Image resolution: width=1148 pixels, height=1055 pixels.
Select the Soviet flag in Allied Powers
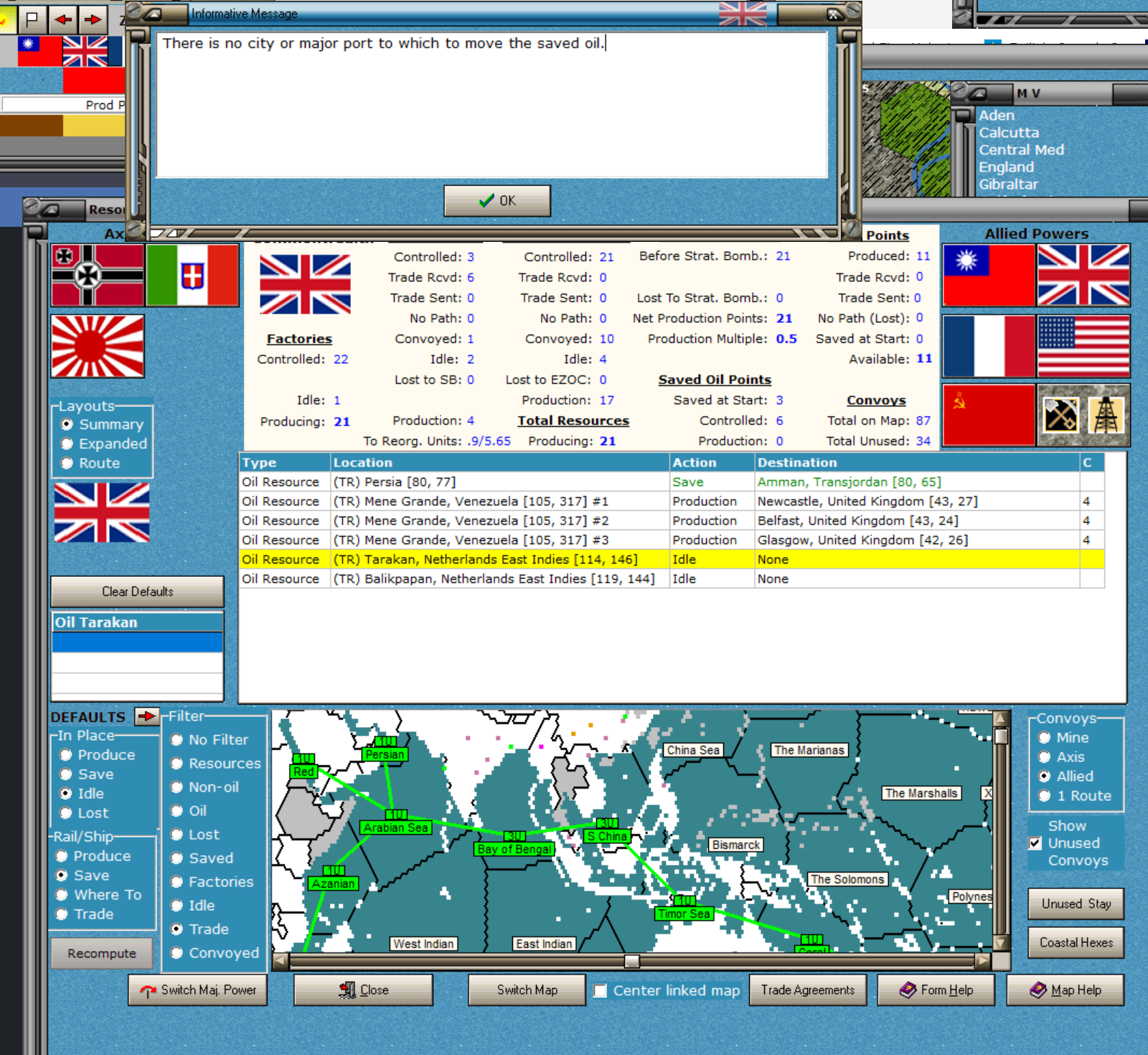click(989, 415)
